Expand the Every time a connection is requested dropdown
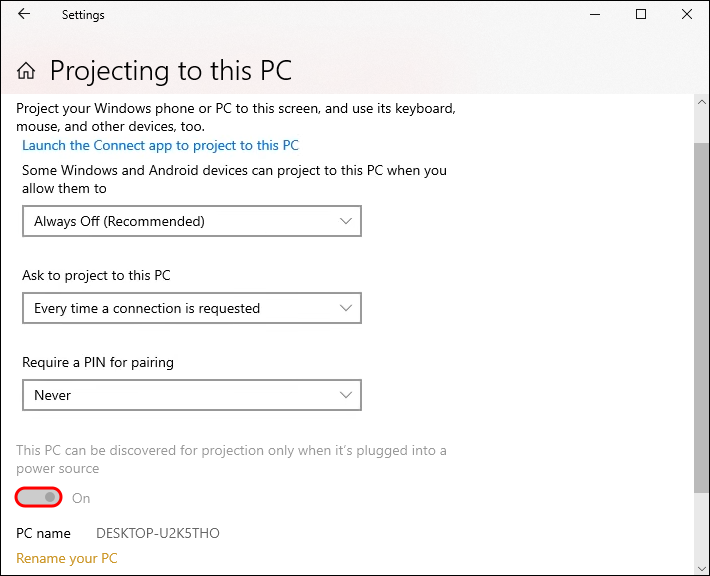710x576 pixels. pyautogui.click(x=191, y=308)
